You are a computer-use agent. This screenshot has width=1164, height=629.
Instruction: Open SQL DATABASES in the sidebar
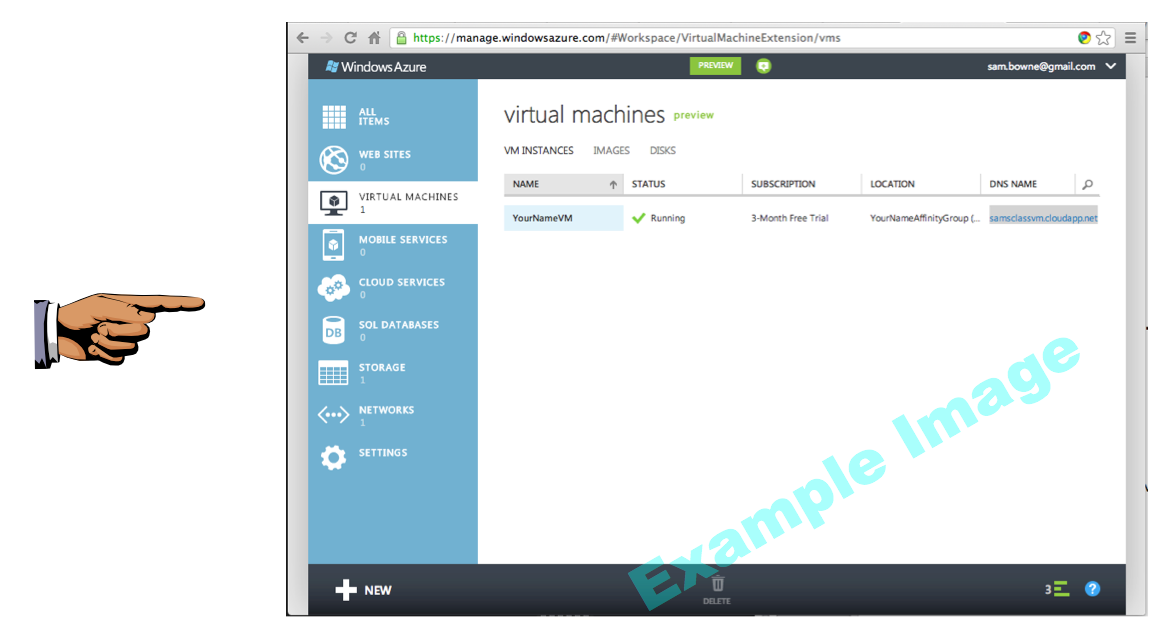[x=393, y=330]
